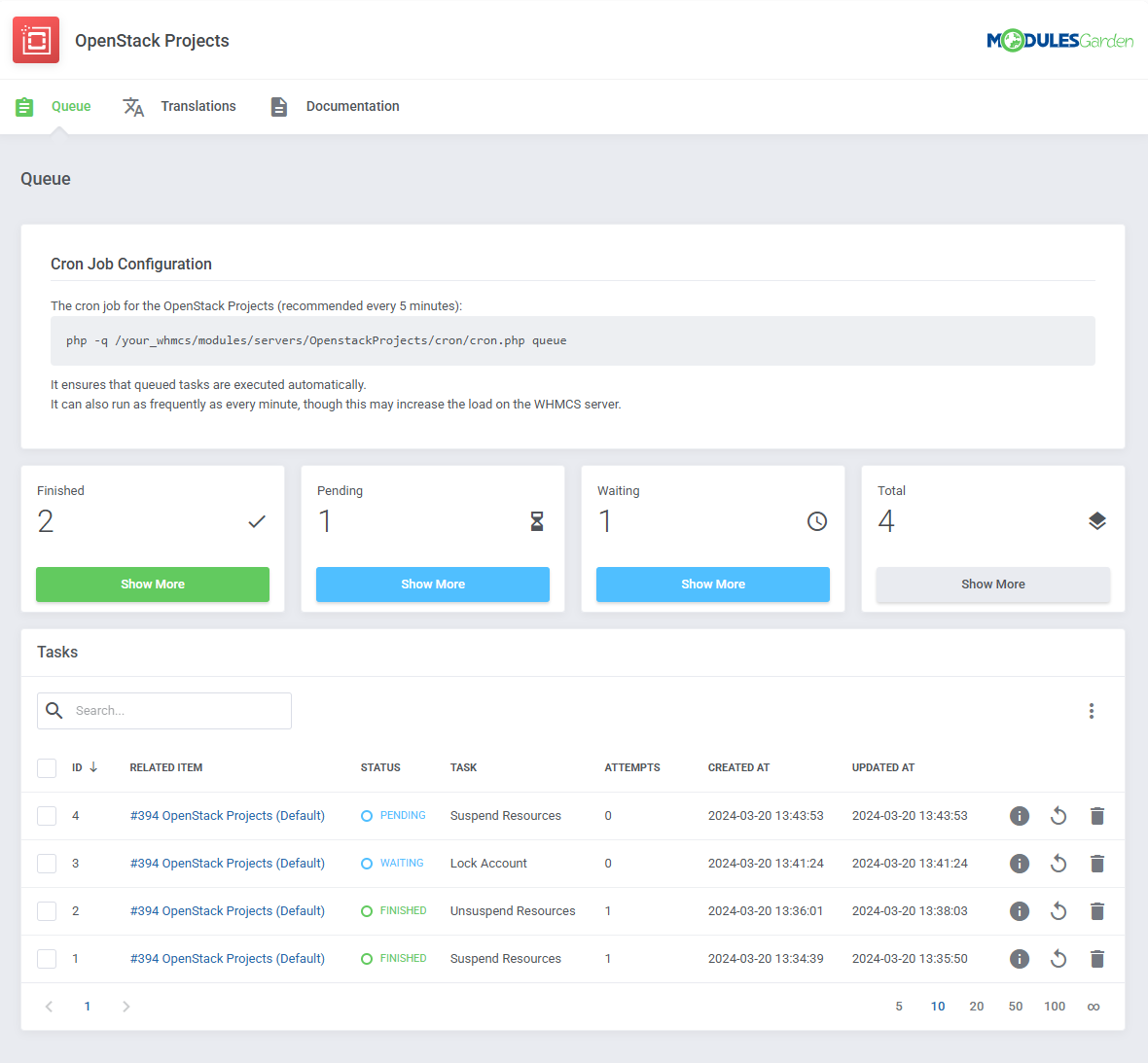Show info for task 2 Unsuspend Resources
The image size is (1148, 1063).
[x=1020, y=910]
